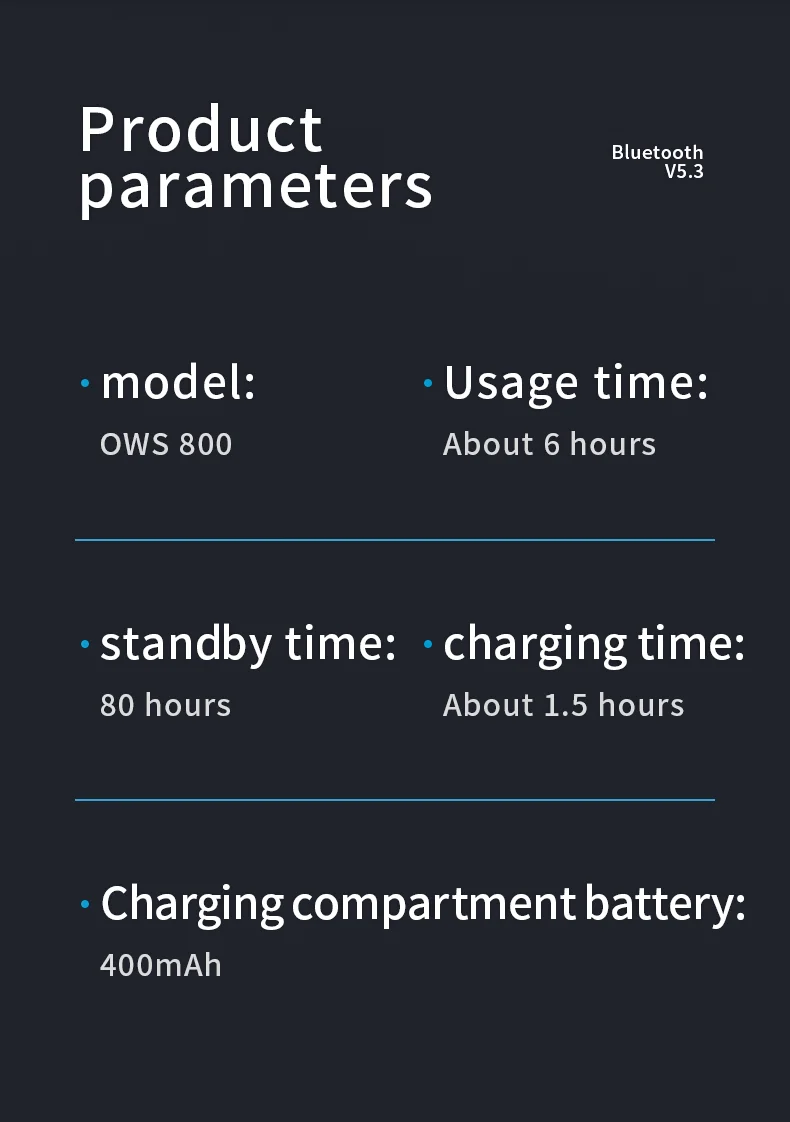Click the divider below the model row
790x1122 pixels.
395,540
